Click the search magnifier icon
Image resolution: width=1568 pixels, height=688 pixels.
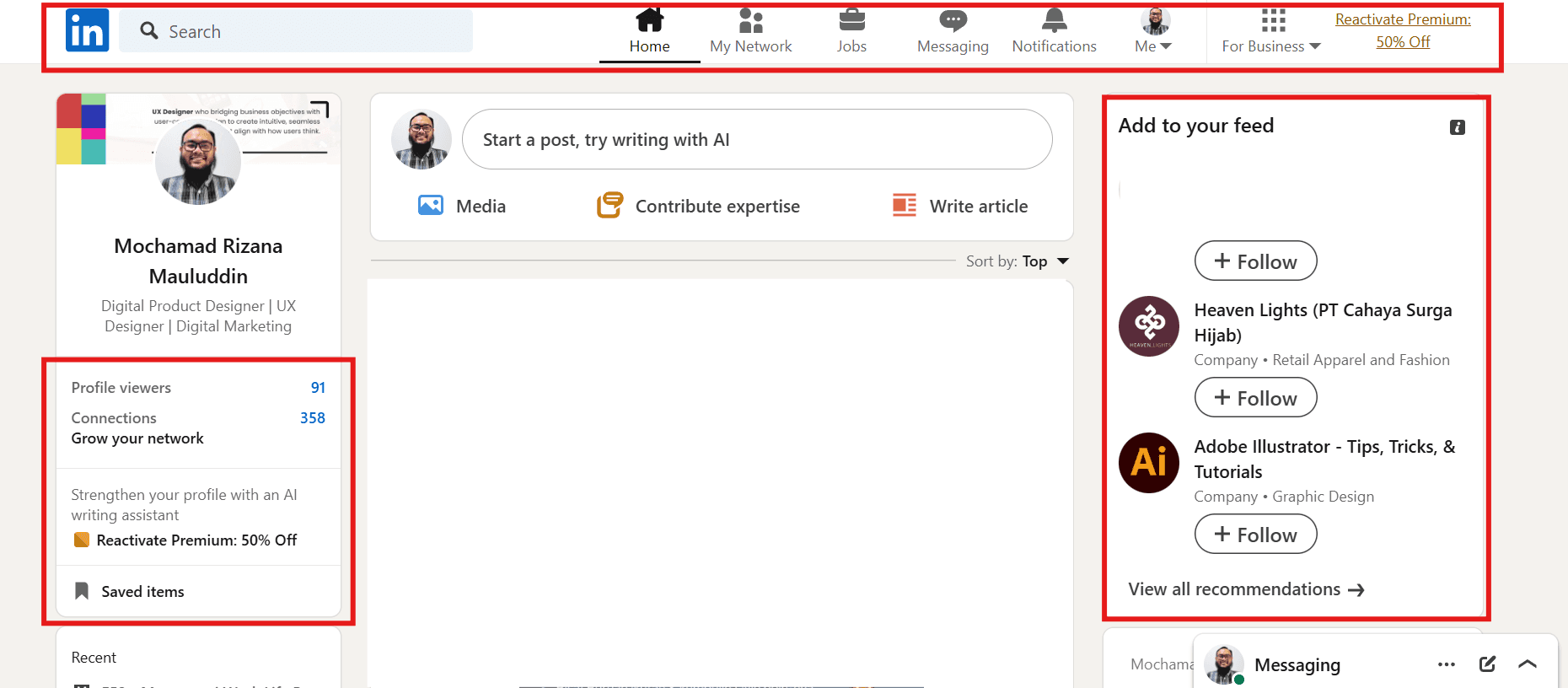tap(149, 31)
